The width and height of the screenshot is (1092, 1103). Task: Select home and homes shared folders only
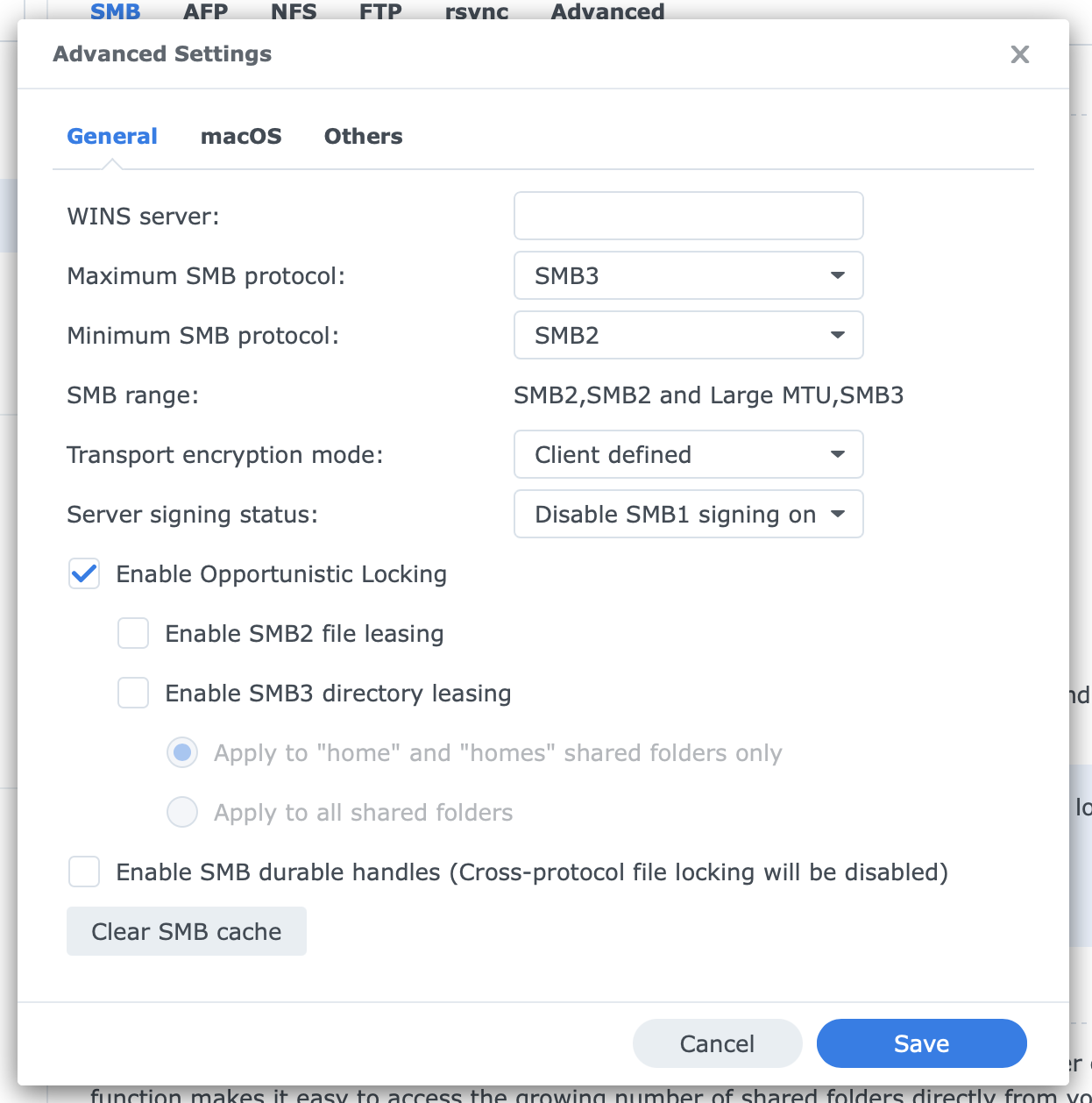182,753
